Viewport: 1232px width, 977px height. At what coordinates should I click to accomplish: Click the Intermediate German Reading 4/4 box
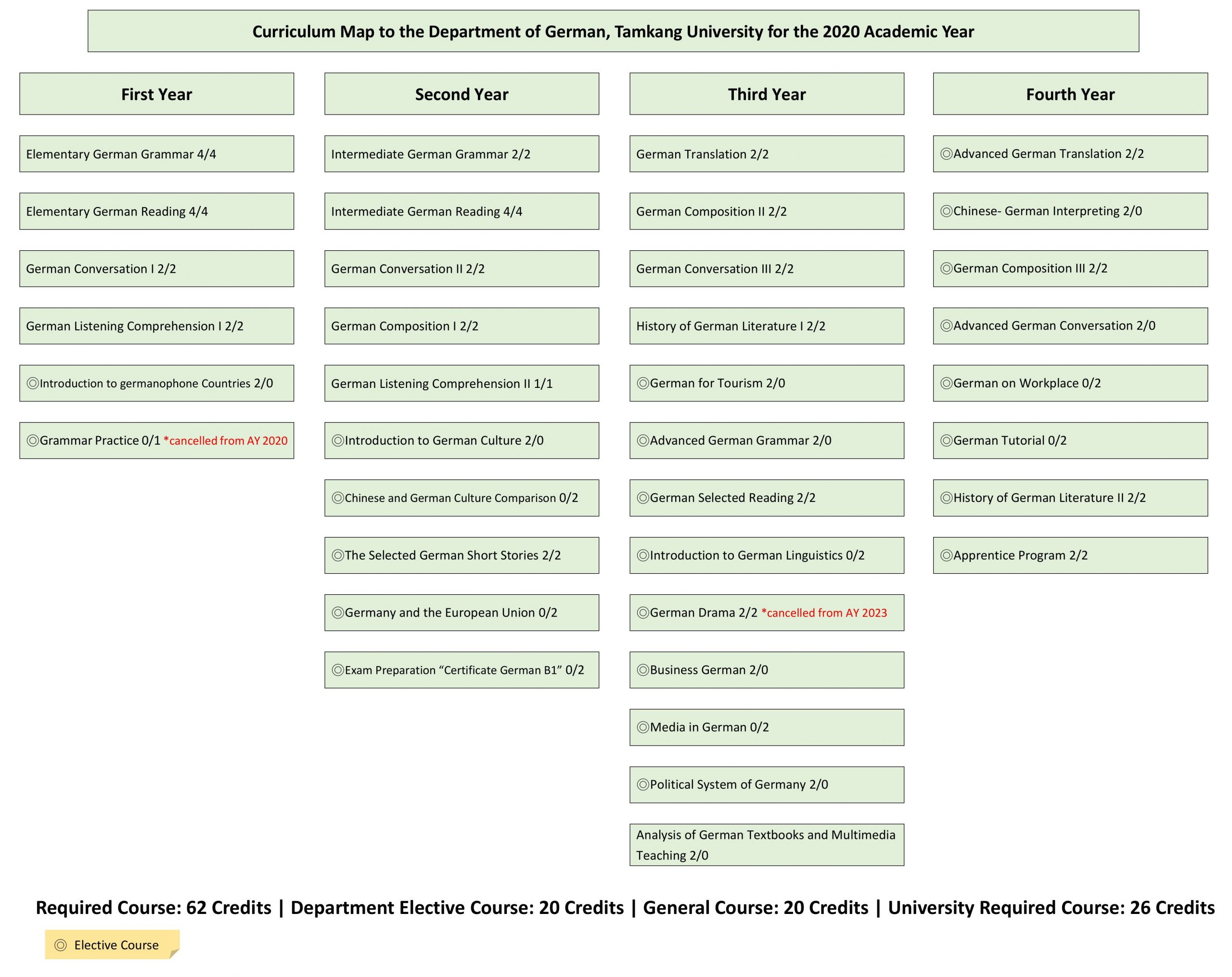tap(462, 211)
